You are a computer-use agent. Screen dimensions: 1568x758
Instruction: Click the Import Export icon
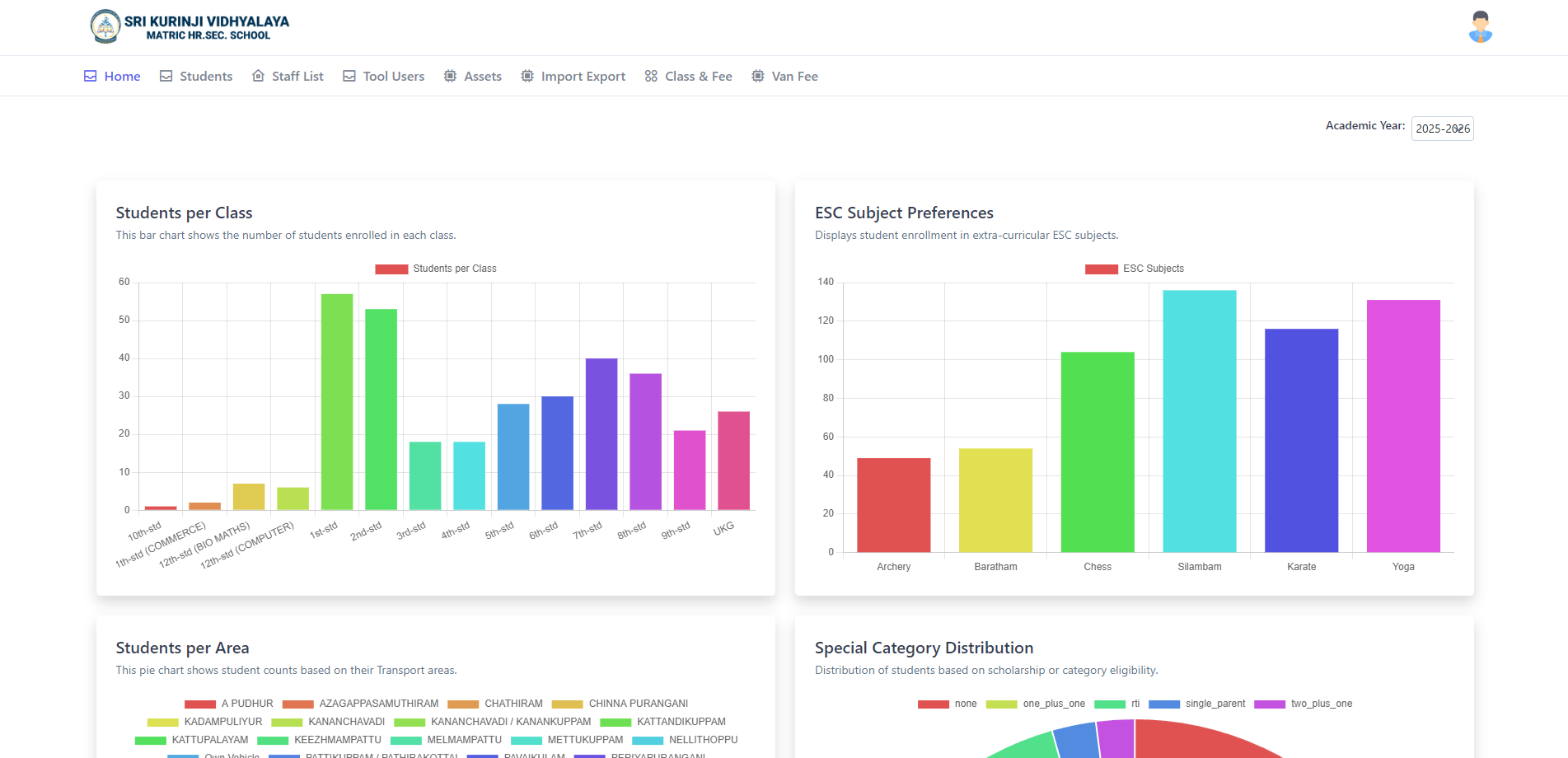pyautogui.click(x=527, y=76)
